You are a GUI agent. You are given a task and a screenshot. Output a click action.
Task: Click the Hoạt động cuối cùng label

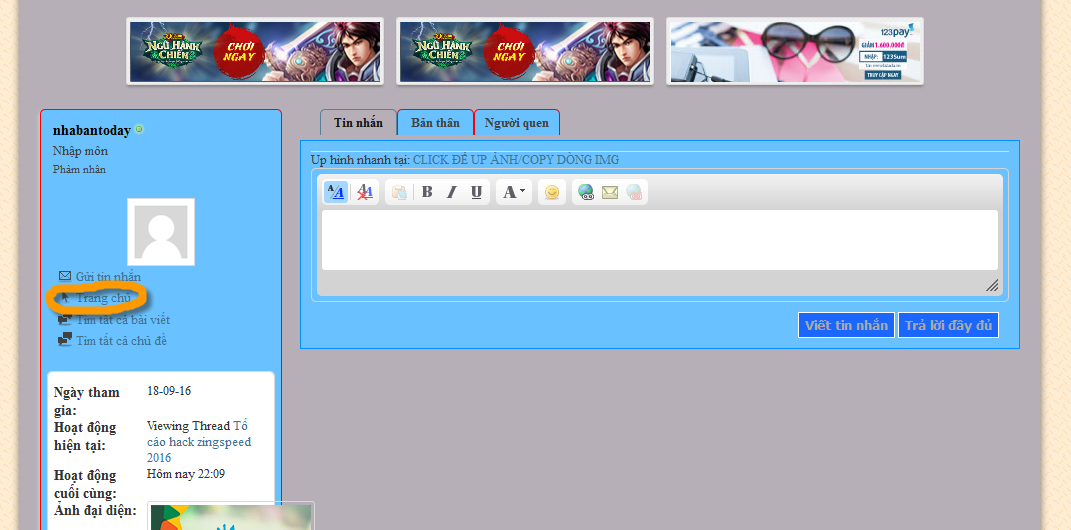[85, 484]
